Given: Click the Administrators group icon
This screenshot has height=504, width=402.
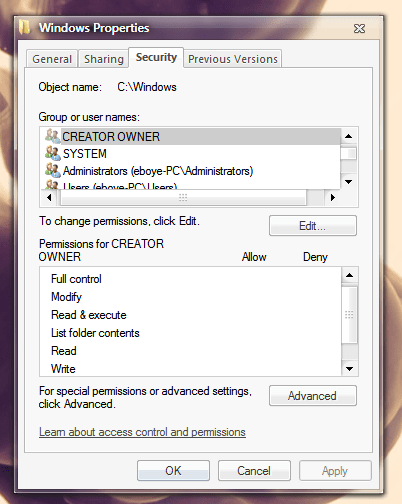Looking at the screenshot, I should pos(53,170).
